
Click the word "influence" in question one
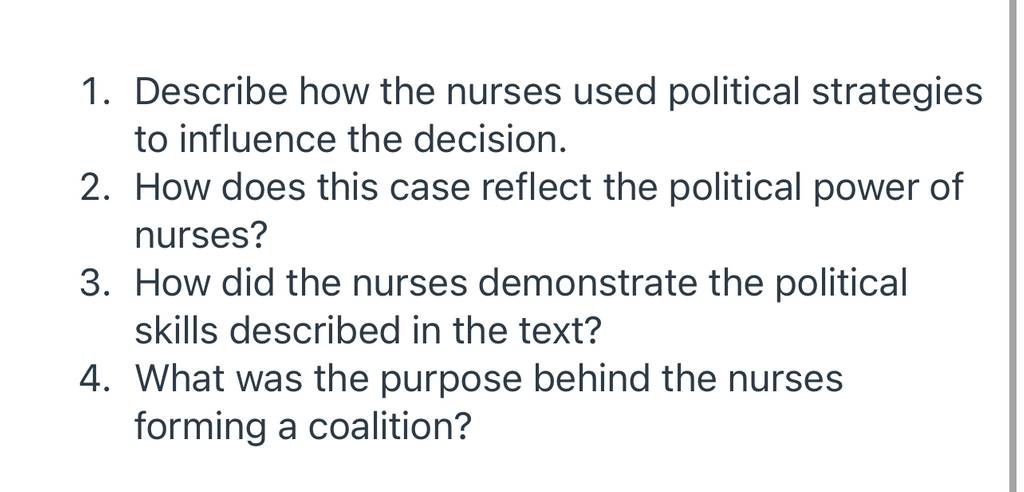pyautogui.click(x=257, y=140)
